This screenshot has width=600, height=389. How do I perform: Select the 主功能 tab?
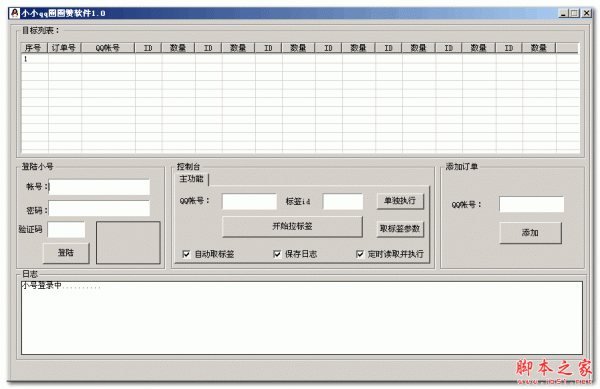pyautogui.click(x=192, y=179)
